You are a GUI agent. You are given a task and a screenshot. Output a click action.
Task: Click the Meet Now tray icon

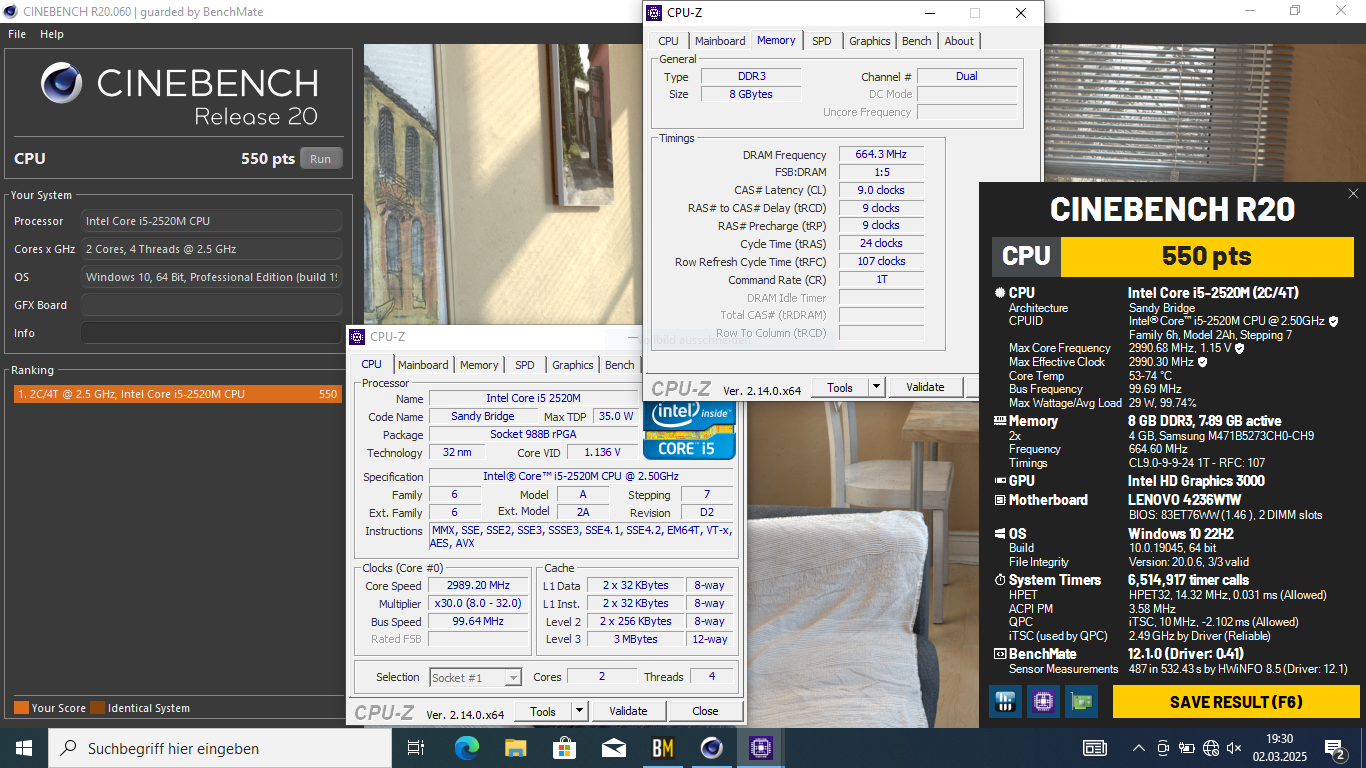pyautogui.click(x=1163, y=748)
